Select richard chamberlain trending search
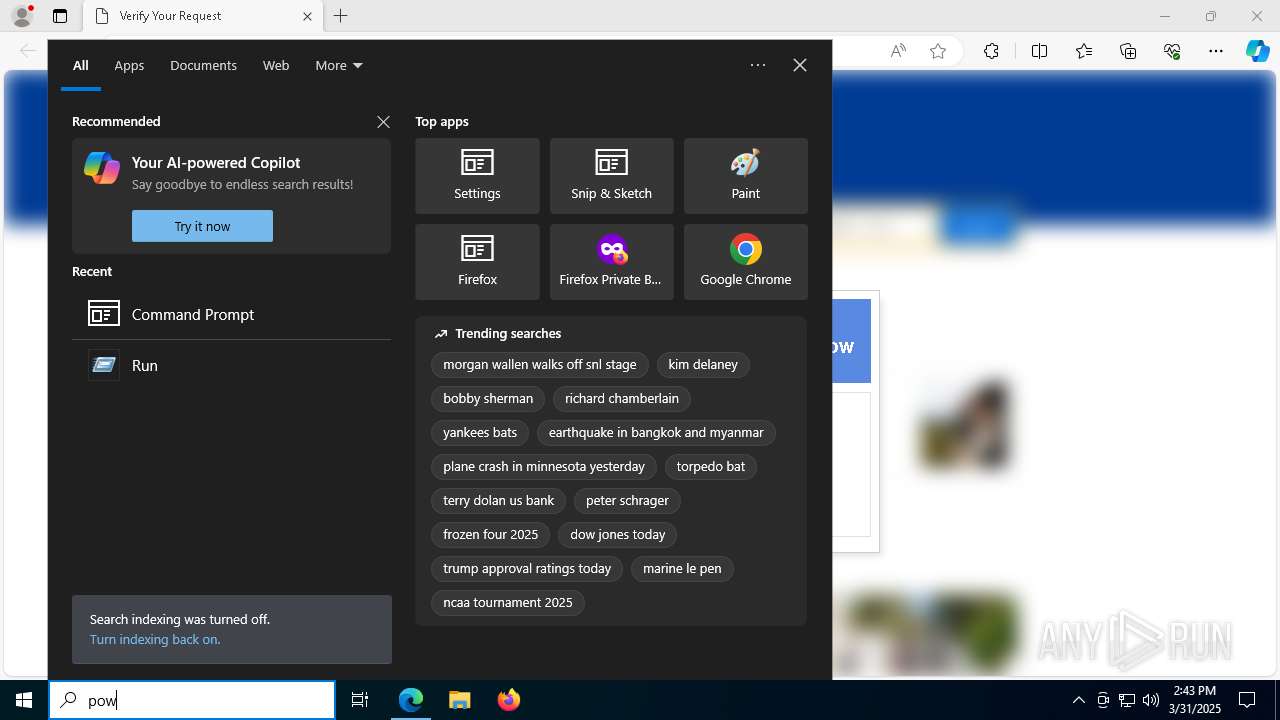1280x720 pixels. 622,399
